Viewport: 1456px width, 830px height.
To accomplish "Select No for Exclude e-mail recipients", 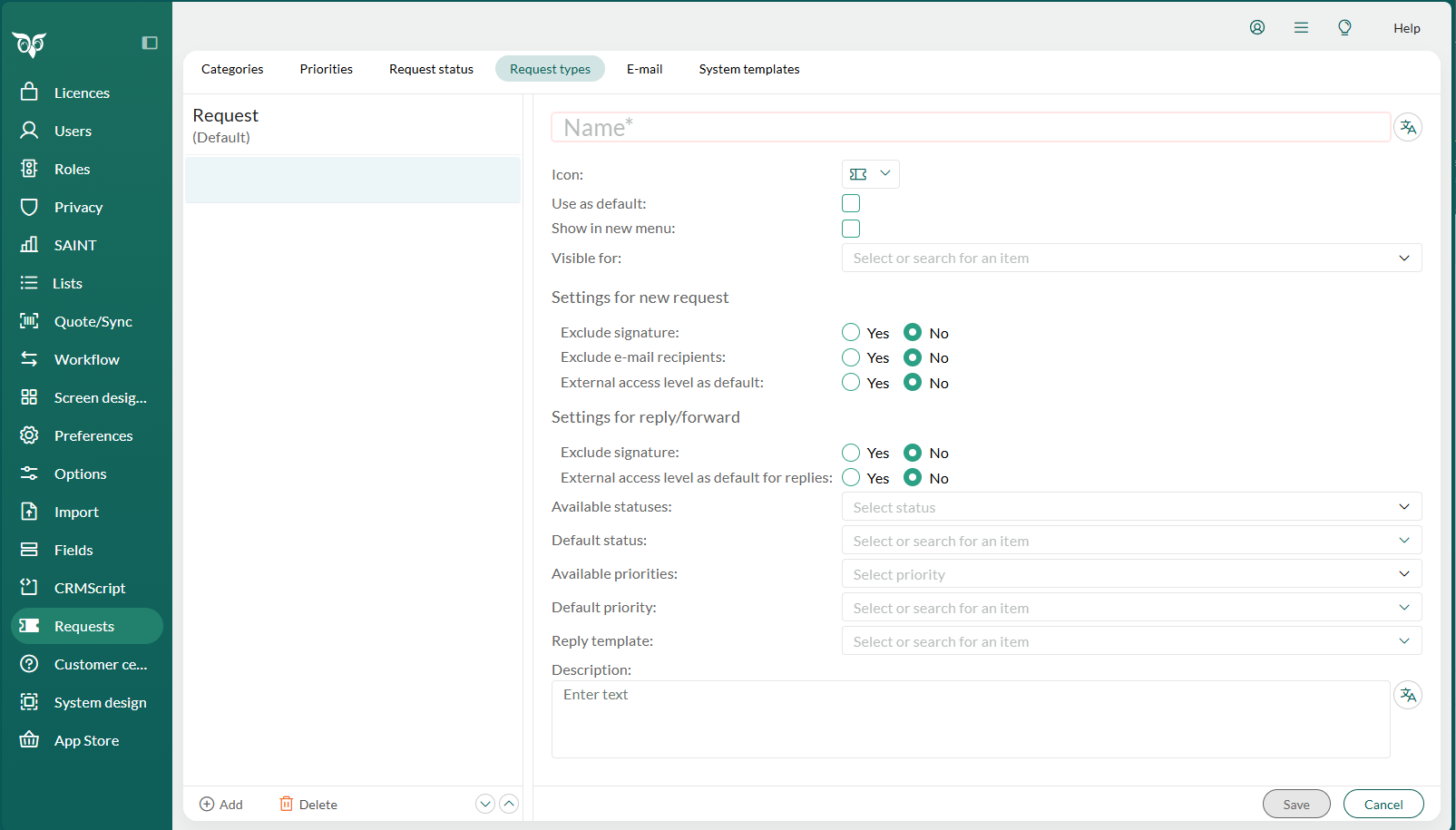I will pos(913,357).
